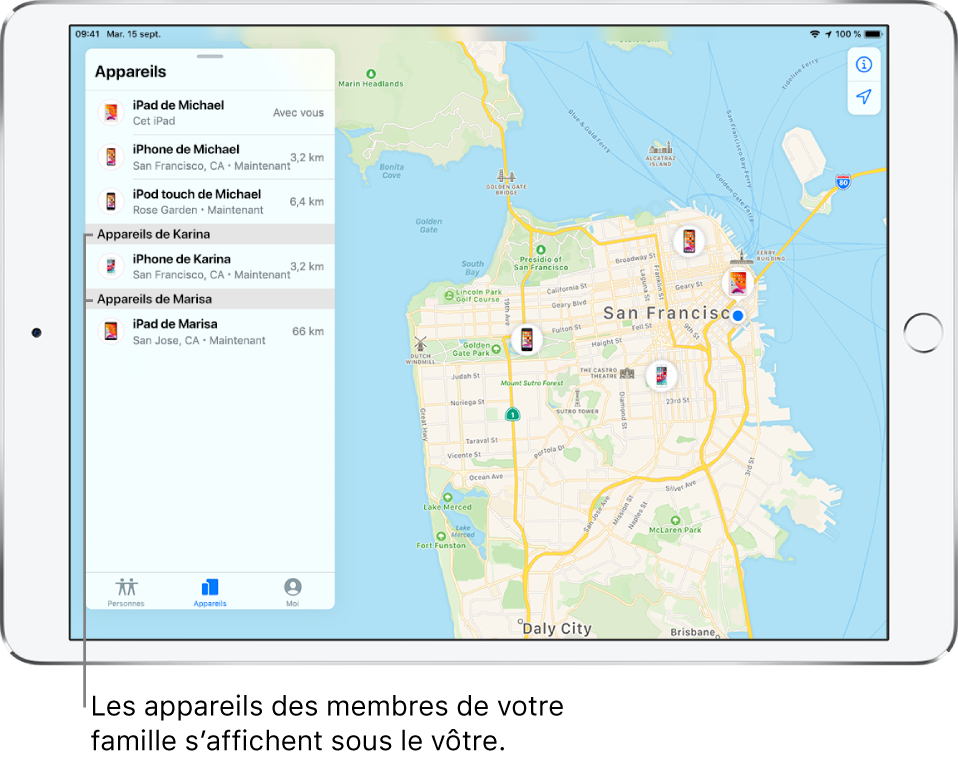Viewport: 958px width, 763px height.
Task: Select iPhone de Michael row
Action: [x=210, y=157]
